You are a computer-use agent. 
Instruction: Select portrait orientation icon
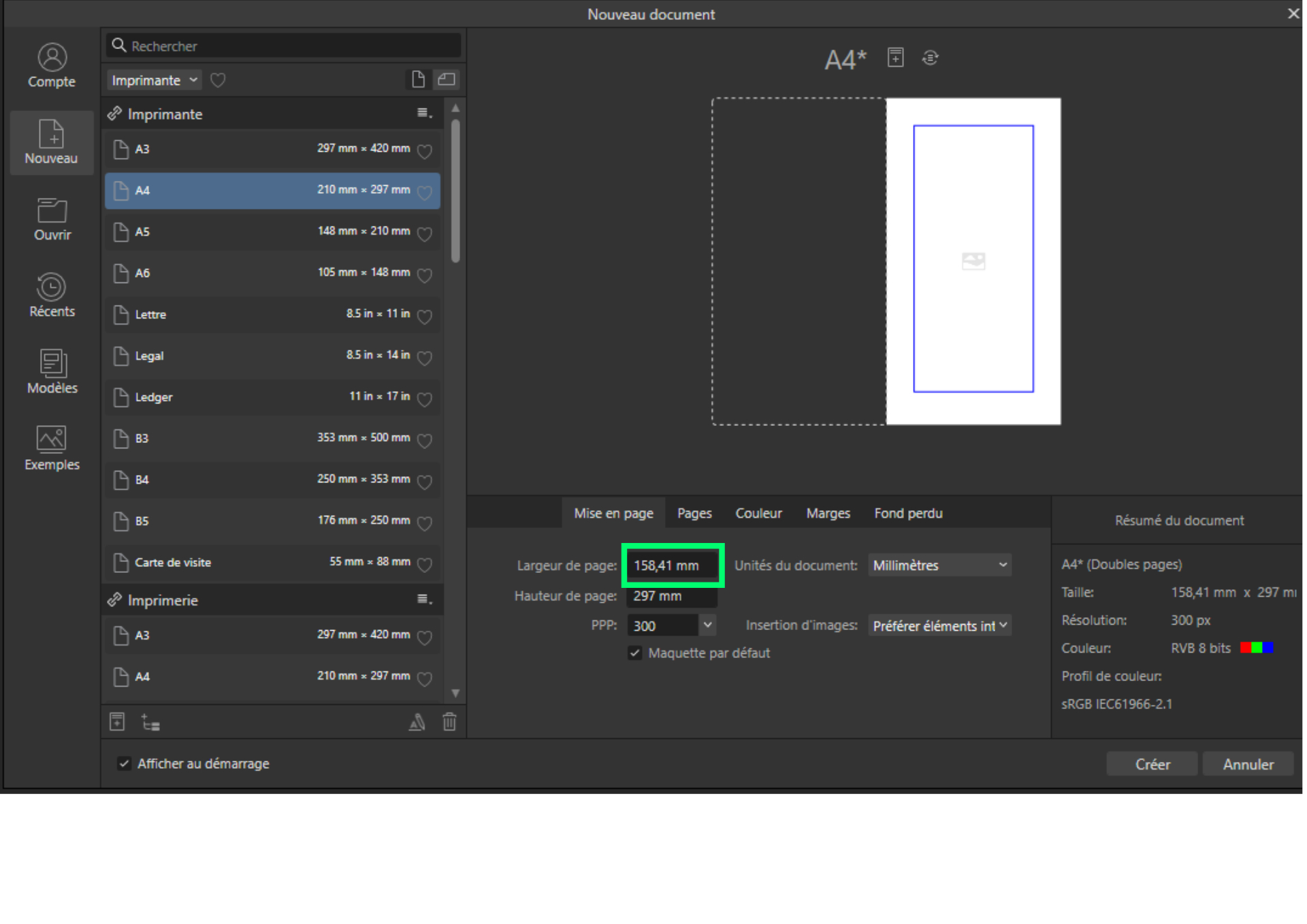coord(418,80)
